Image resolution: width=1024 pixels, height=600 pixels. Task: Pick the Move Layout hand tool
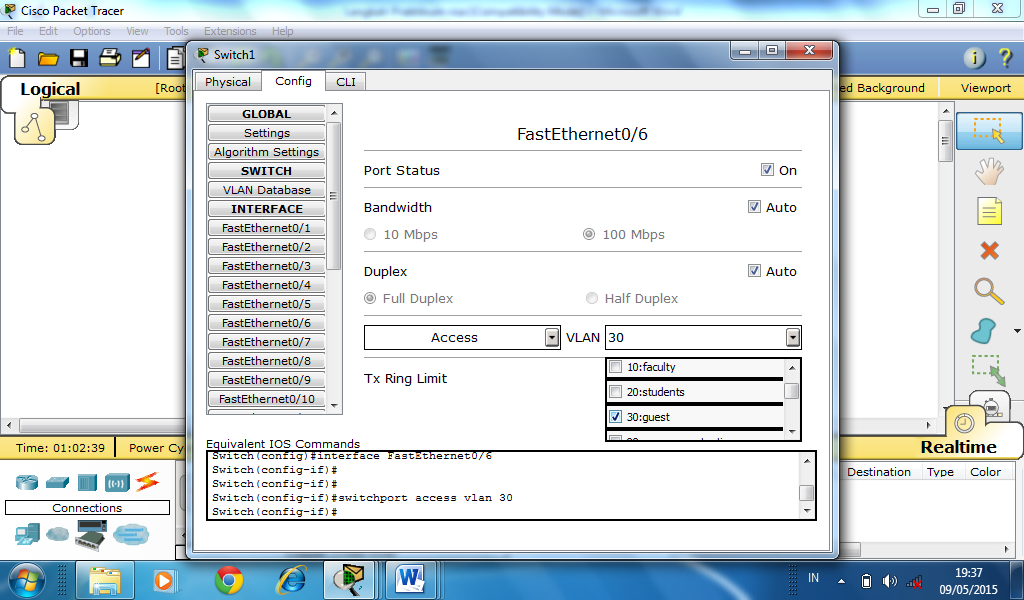coord(989,172)
